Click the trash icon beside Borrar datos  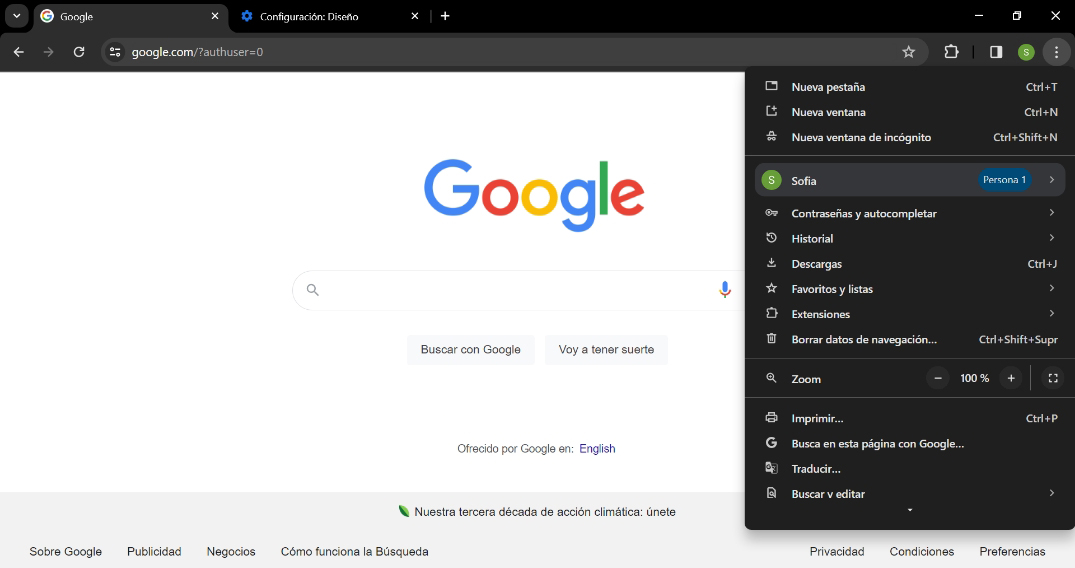771,338
